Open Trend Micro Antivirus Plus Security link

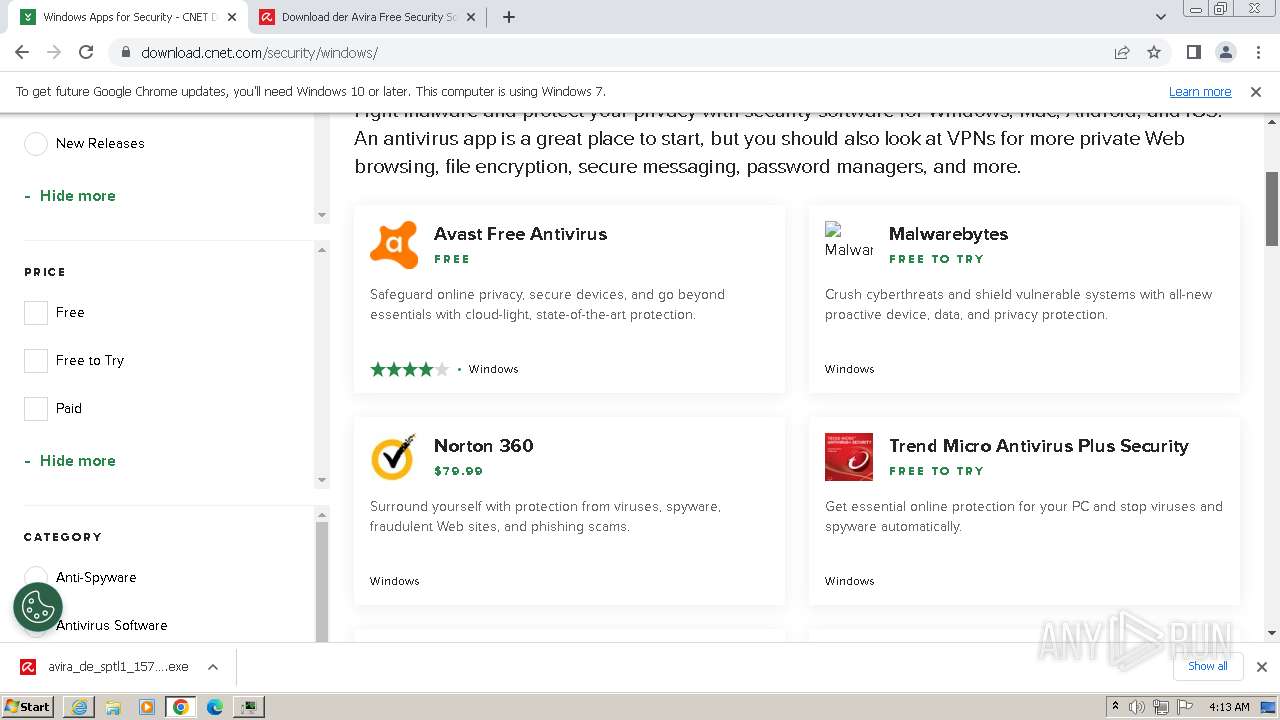click(1039, 446)
